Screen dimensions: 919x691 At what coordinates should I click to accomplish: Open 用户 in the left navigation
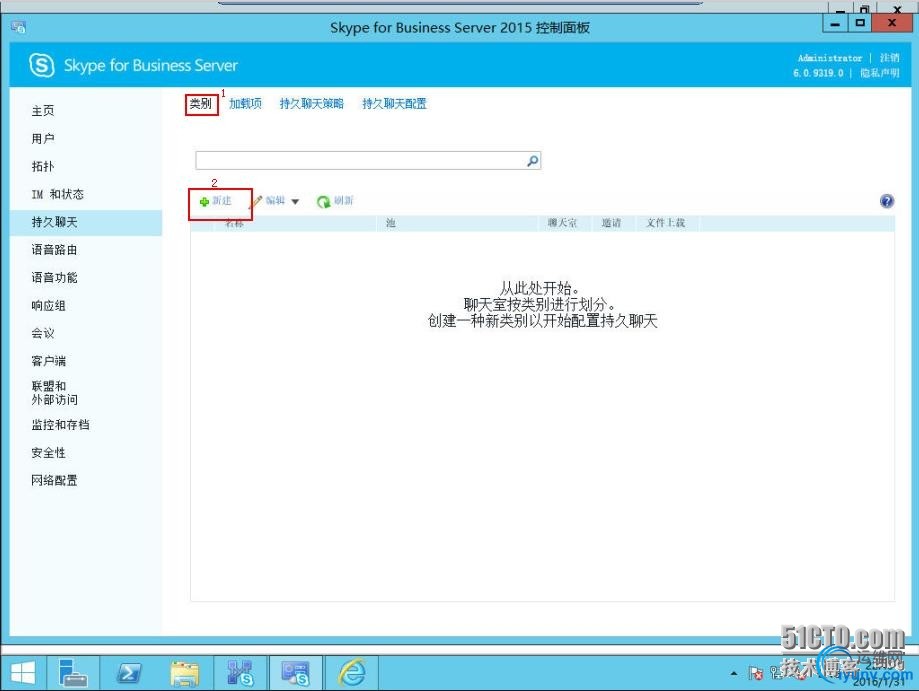(x=43, y=139)
